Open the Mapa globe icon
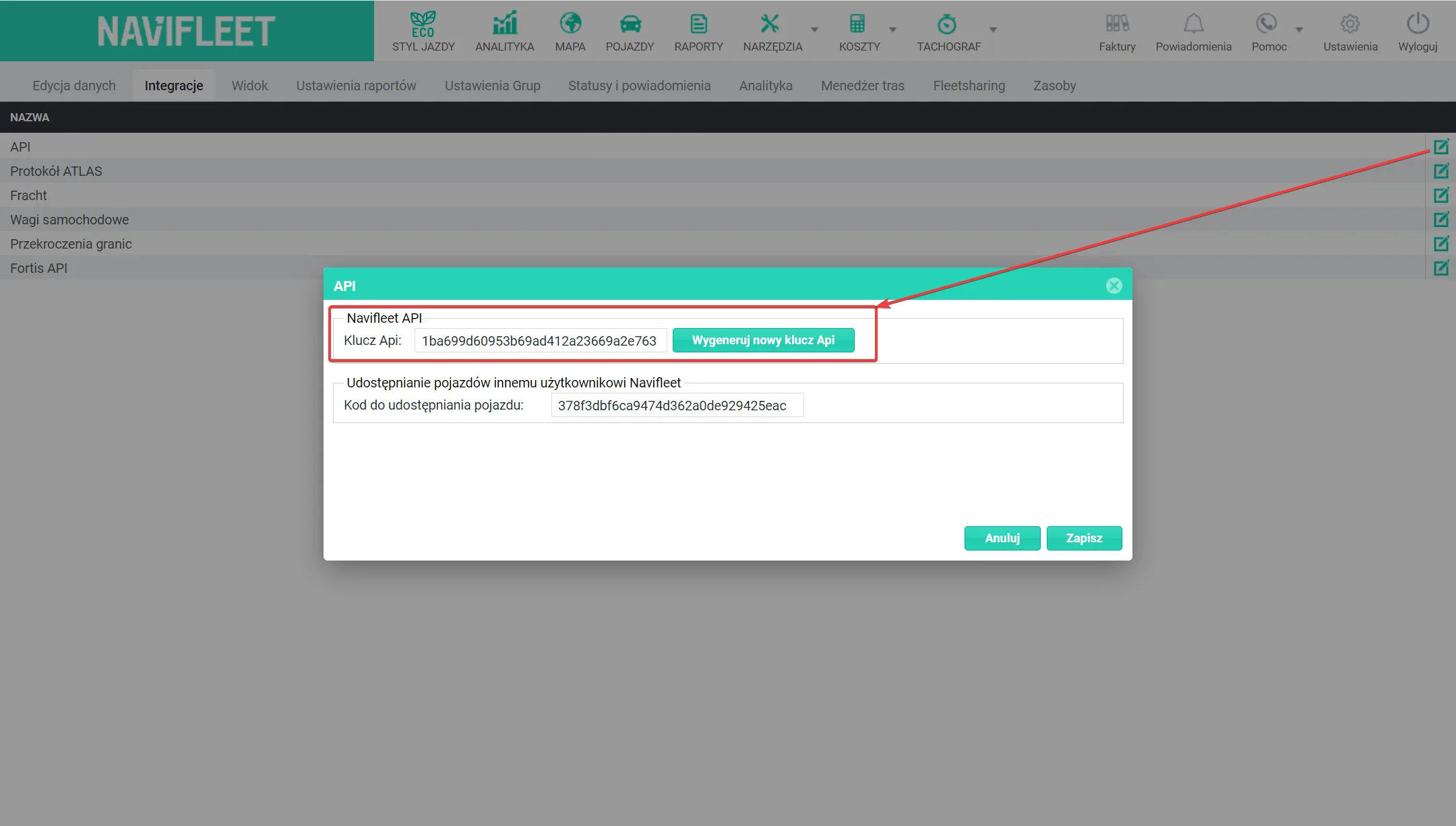The image size is (1456, 826). click(x=570, y=24)
